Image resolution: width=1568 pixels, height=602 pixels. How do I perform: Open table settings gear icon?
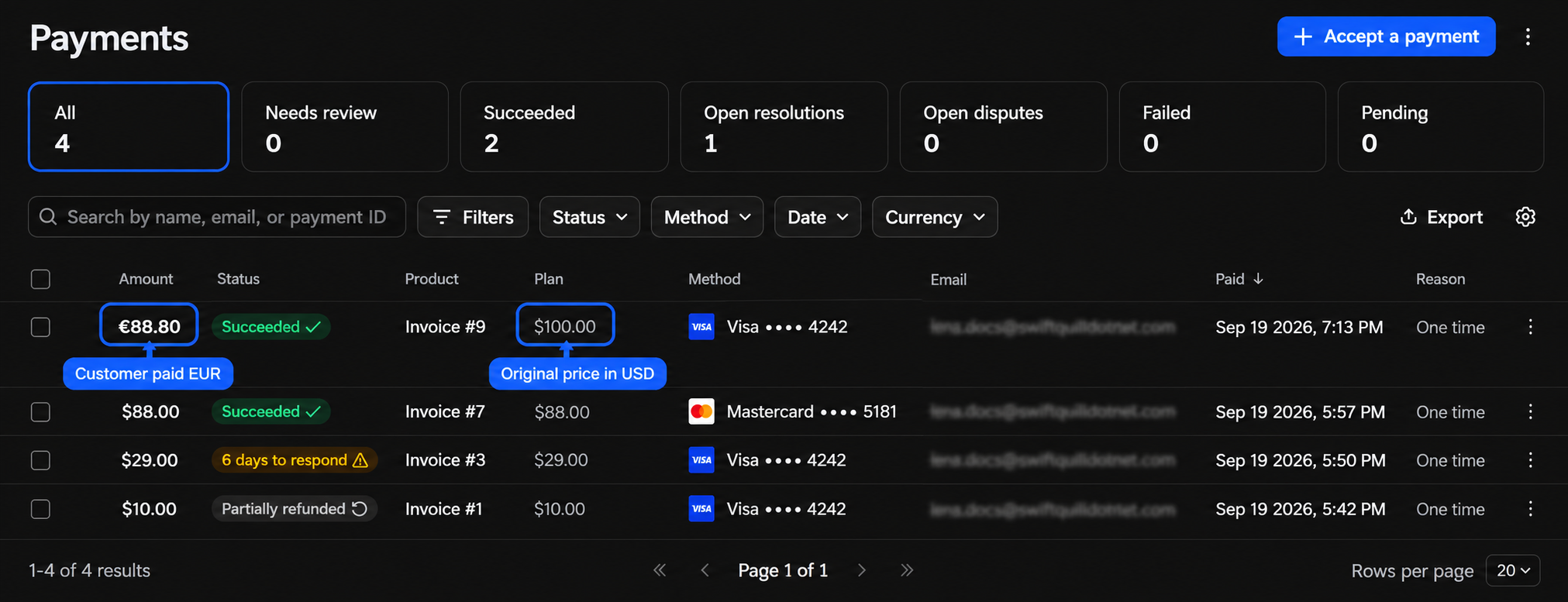coord(1525,217)
